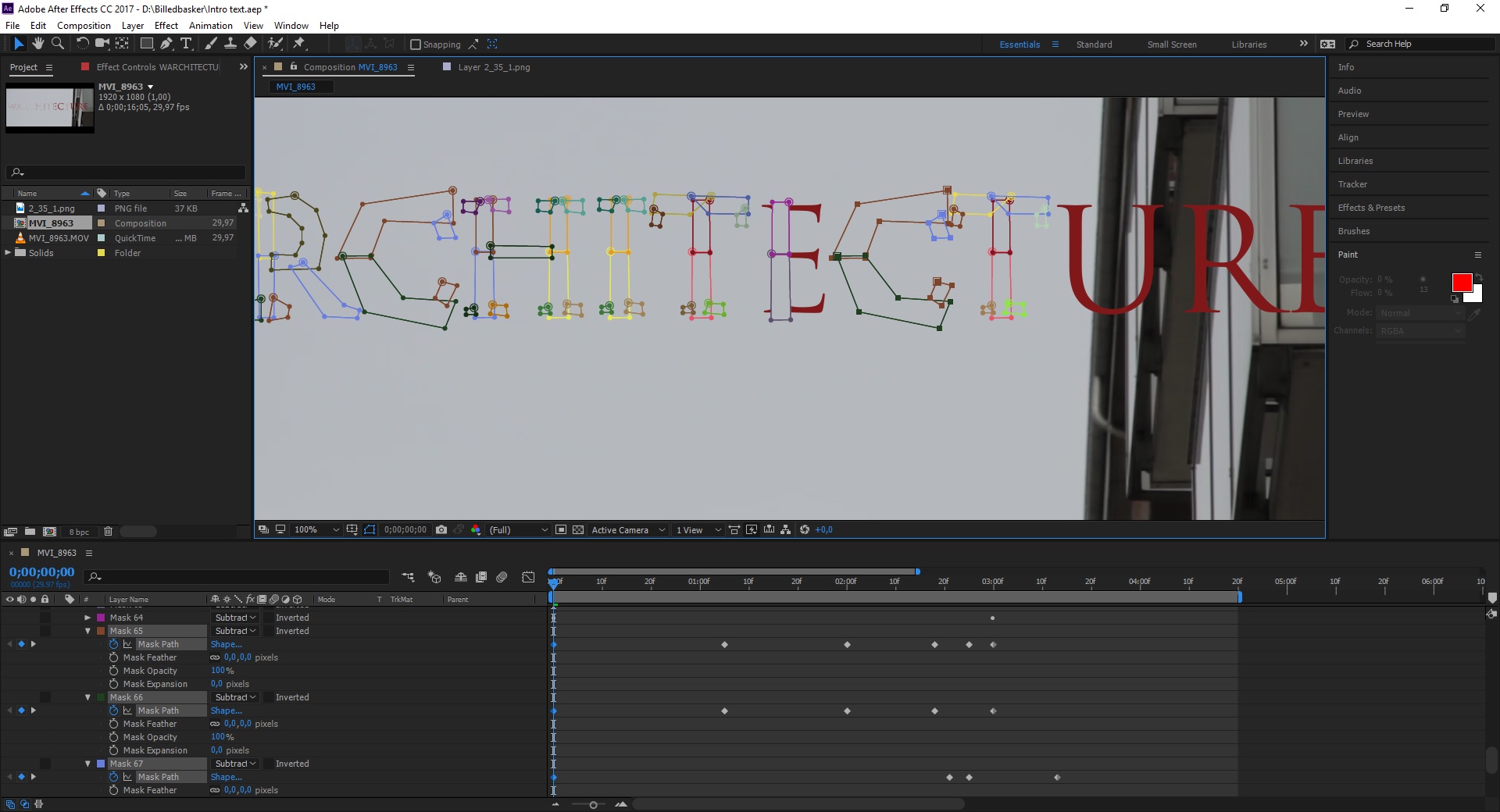Take a snapshot with the camera icon
The width and height of the screenshot is (1500, 812).
(x=441, y=529)
